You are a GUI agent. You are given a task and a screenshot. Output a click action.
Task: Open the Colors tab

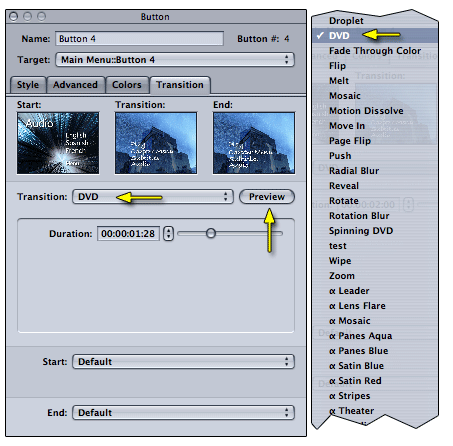[127, 85]
